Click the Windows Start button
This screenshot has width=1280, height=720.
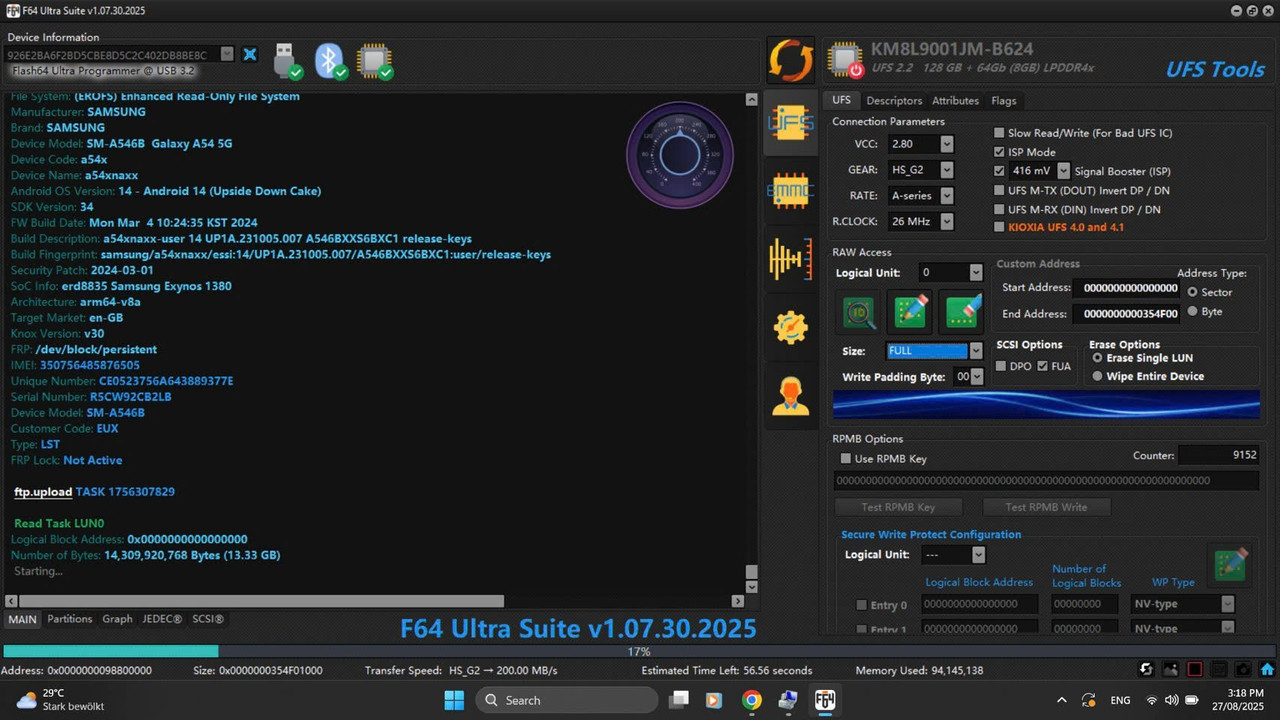tap(454, 700)
